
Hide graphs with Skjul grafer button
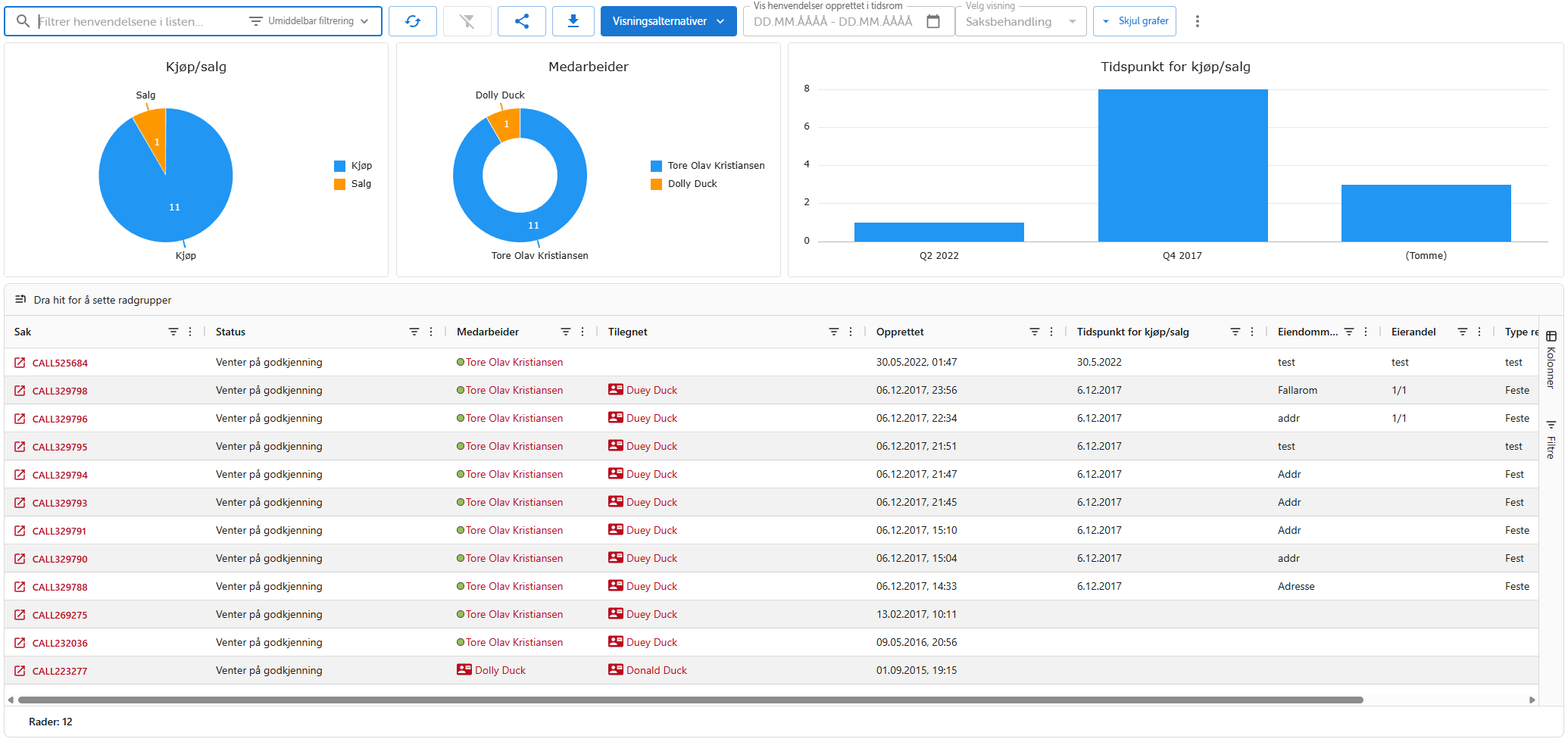[x=1135, y=21]
